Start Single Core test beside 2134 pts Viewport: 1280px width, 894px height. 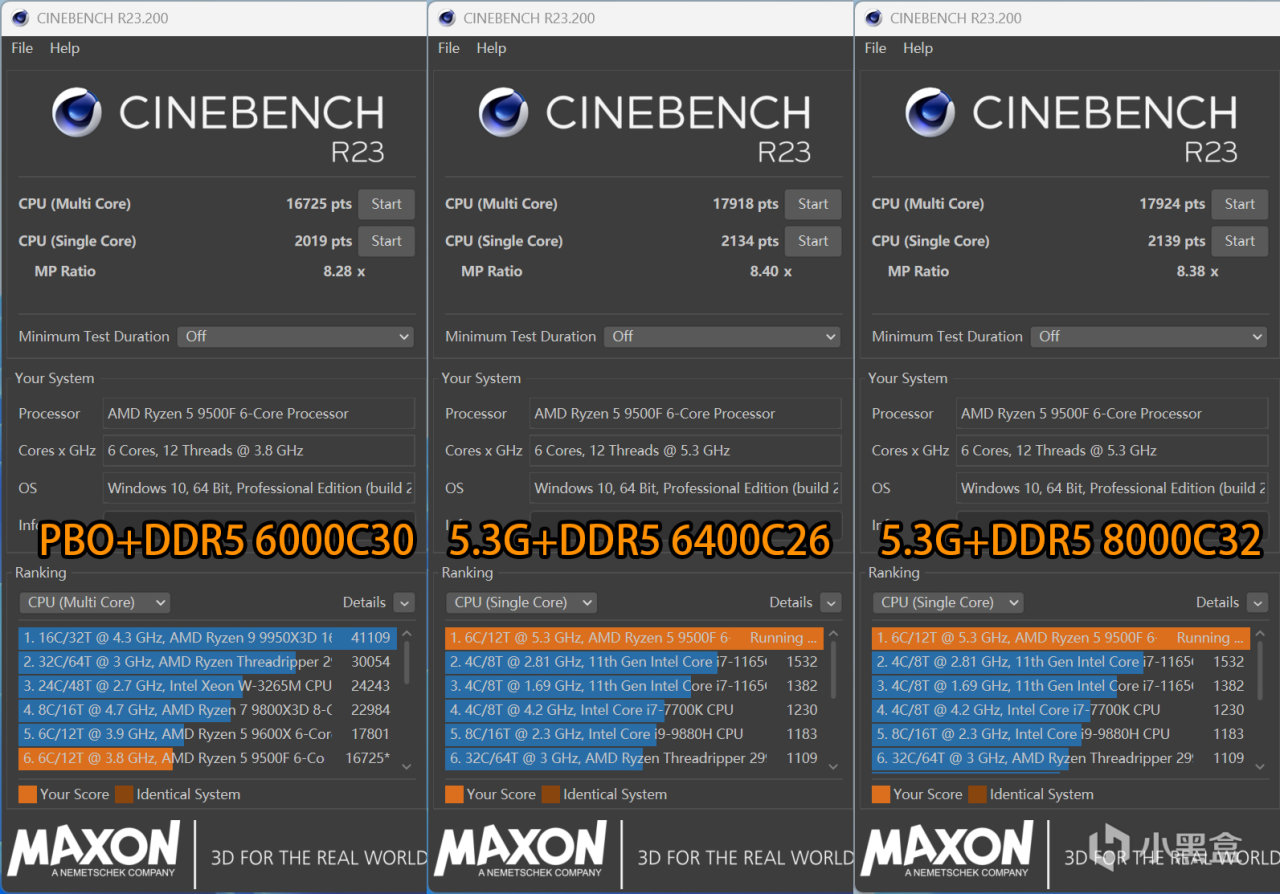pos(813,241)
